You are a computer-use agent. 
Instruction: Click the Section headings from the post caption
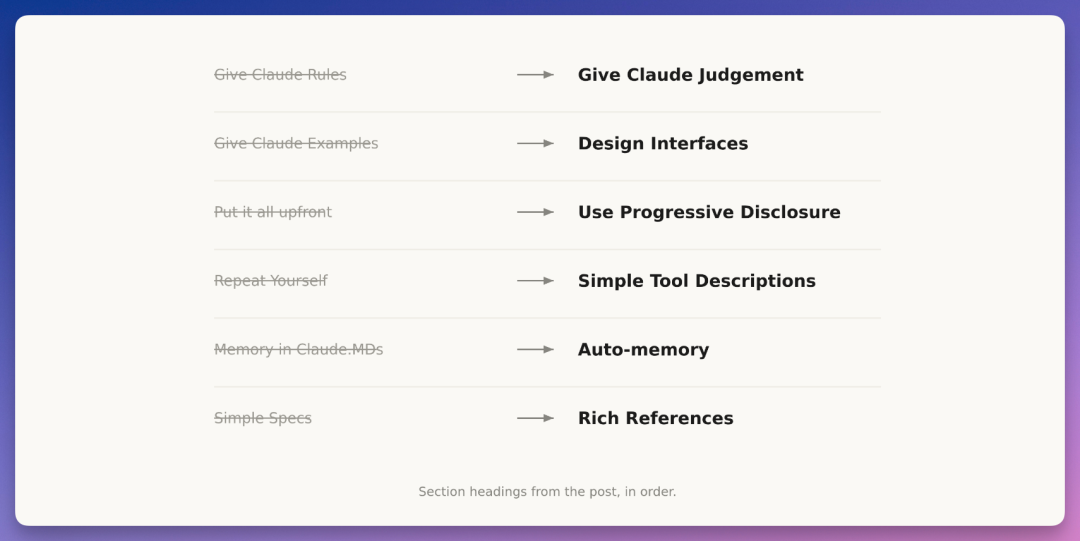click(547, 491)
